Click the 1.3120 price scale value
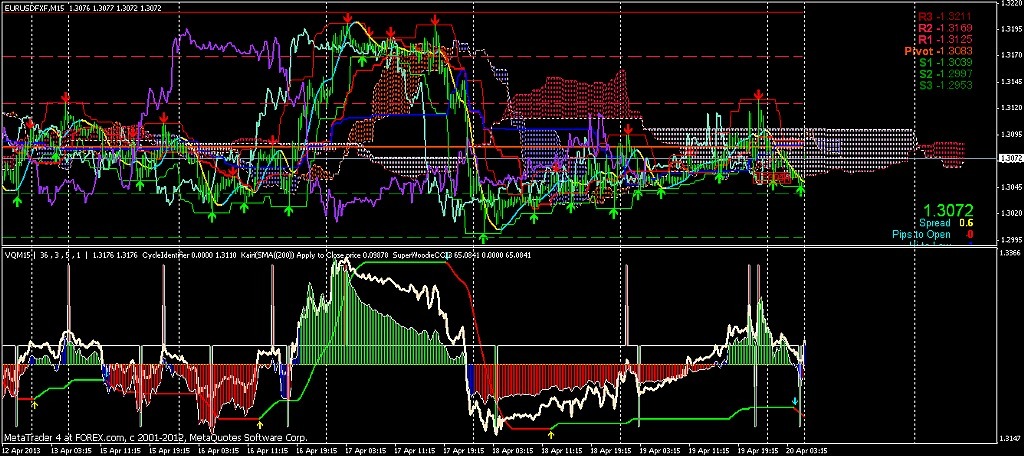1024x456 pixels. click(1010, 108)
